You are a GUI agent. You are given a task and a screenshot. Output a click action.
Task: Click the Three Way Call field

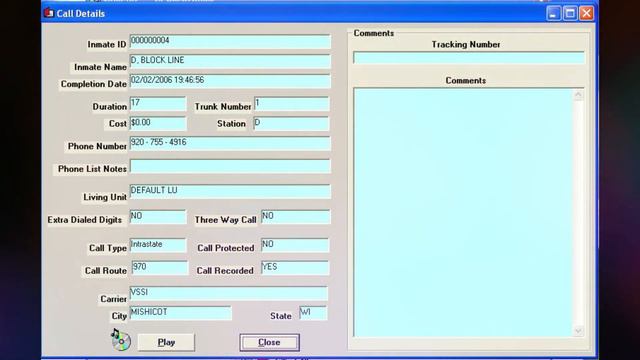(295, 217)
